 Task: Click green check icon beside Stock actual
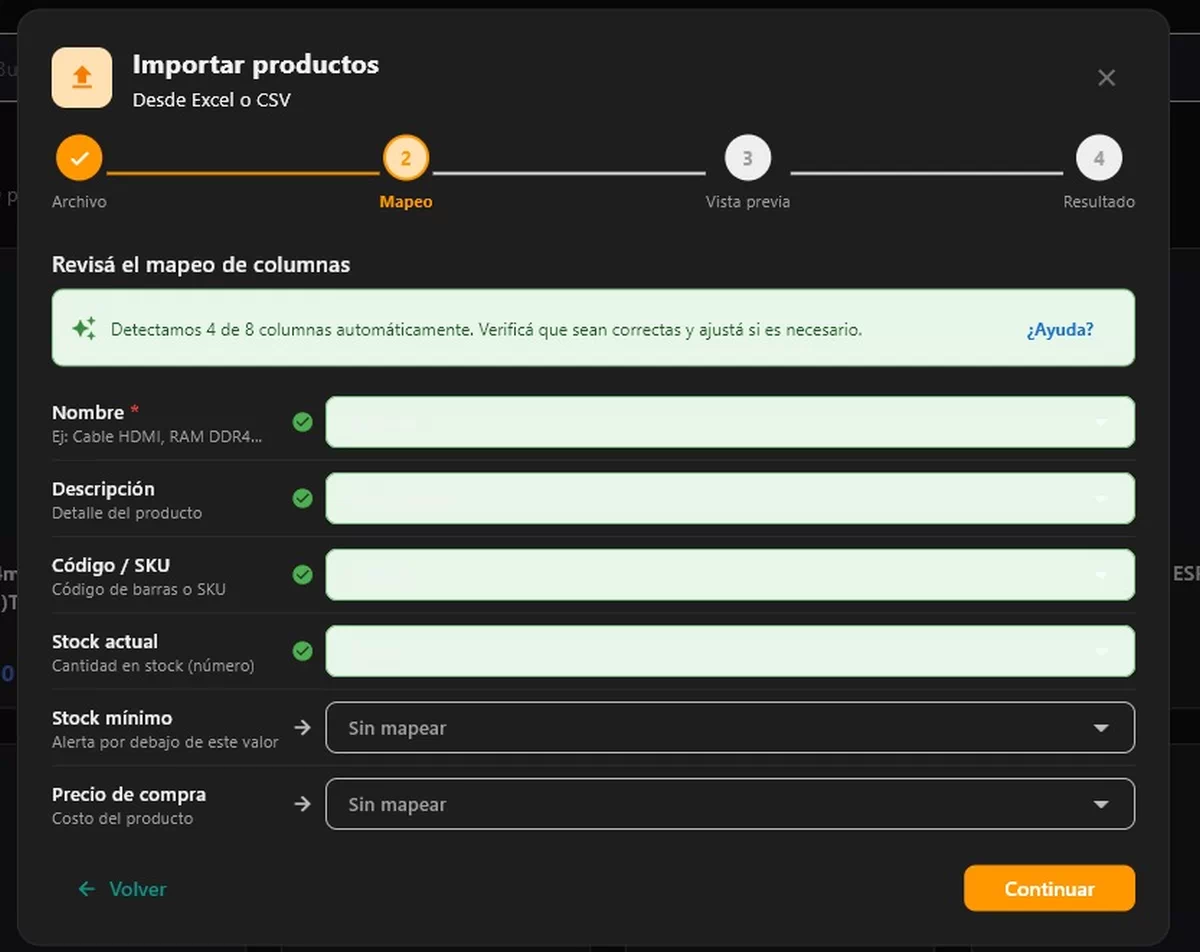pos(302,651)
